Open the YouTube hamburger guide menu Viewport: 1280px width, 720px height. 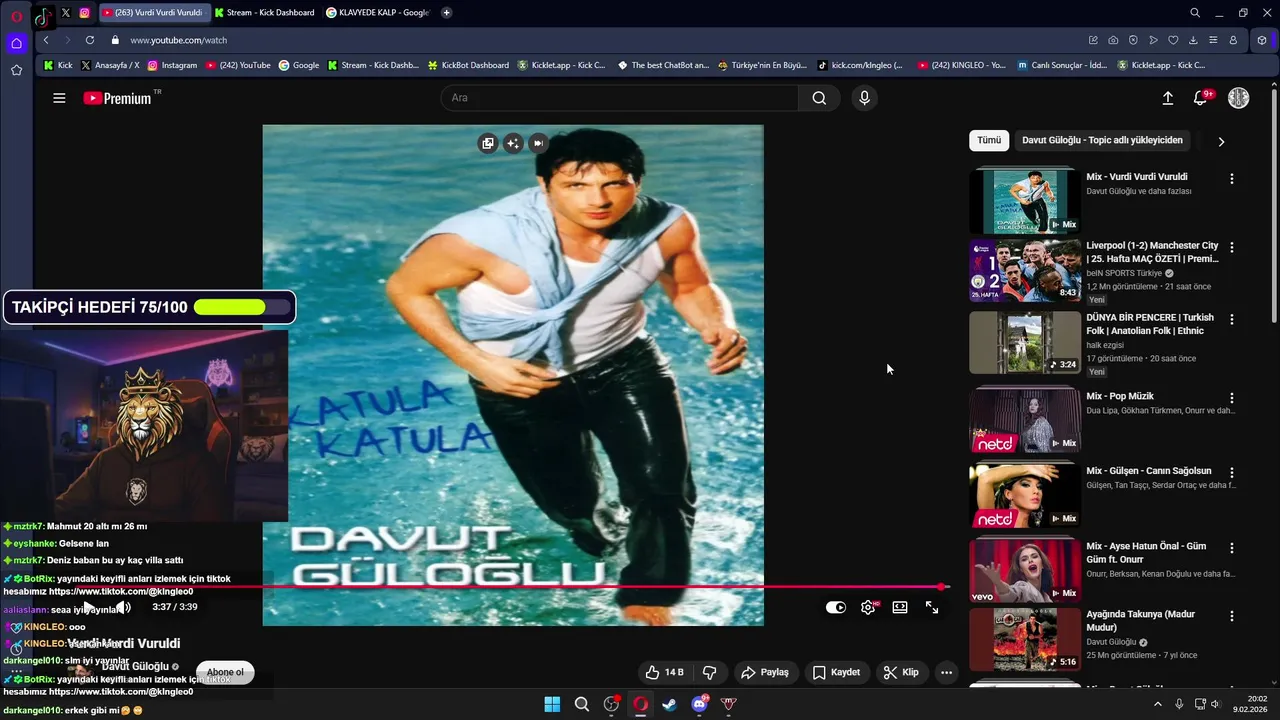coord(59,98)
